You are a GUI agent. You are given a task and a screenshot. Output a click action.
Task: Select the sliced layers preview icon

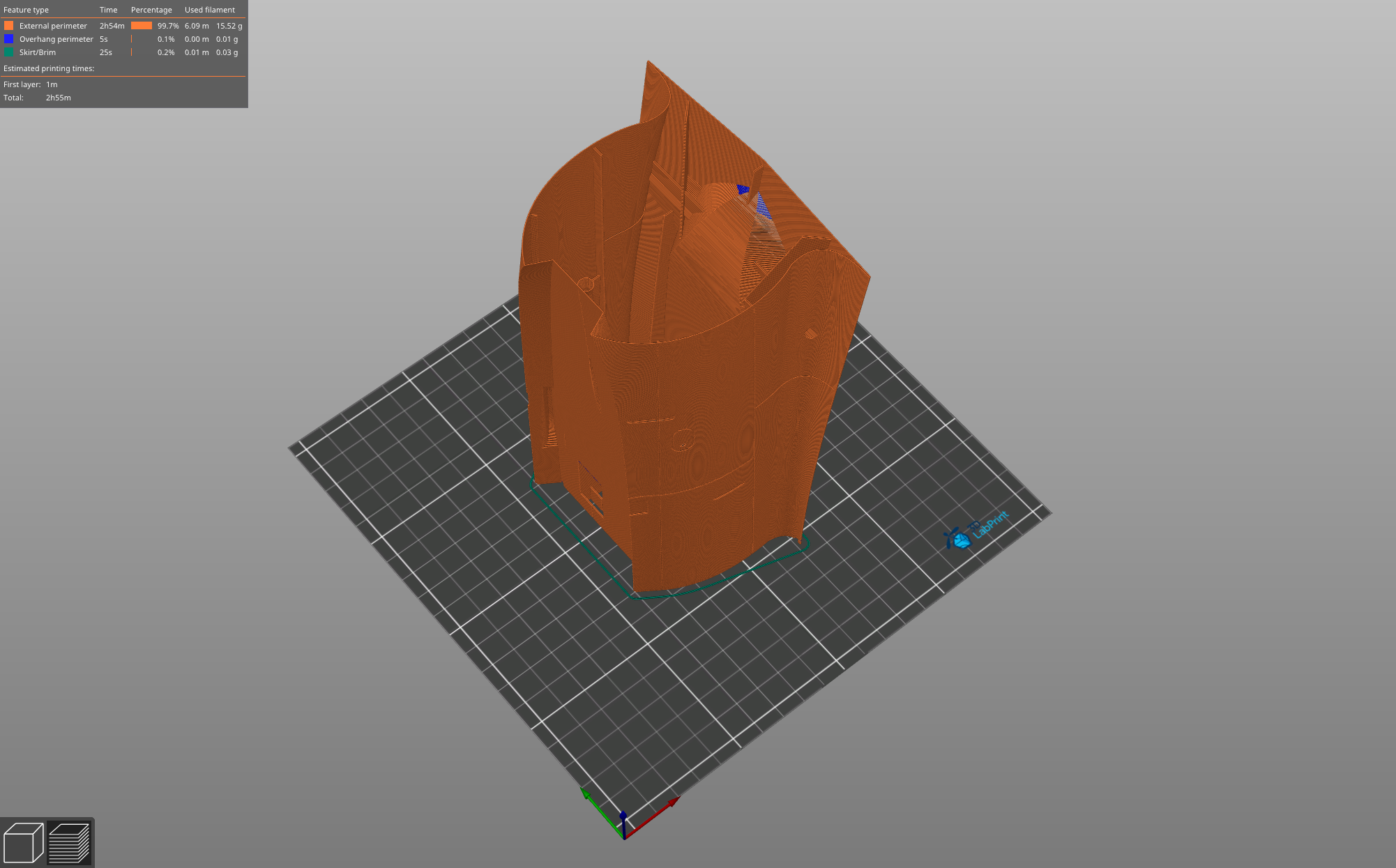[69, 842]
